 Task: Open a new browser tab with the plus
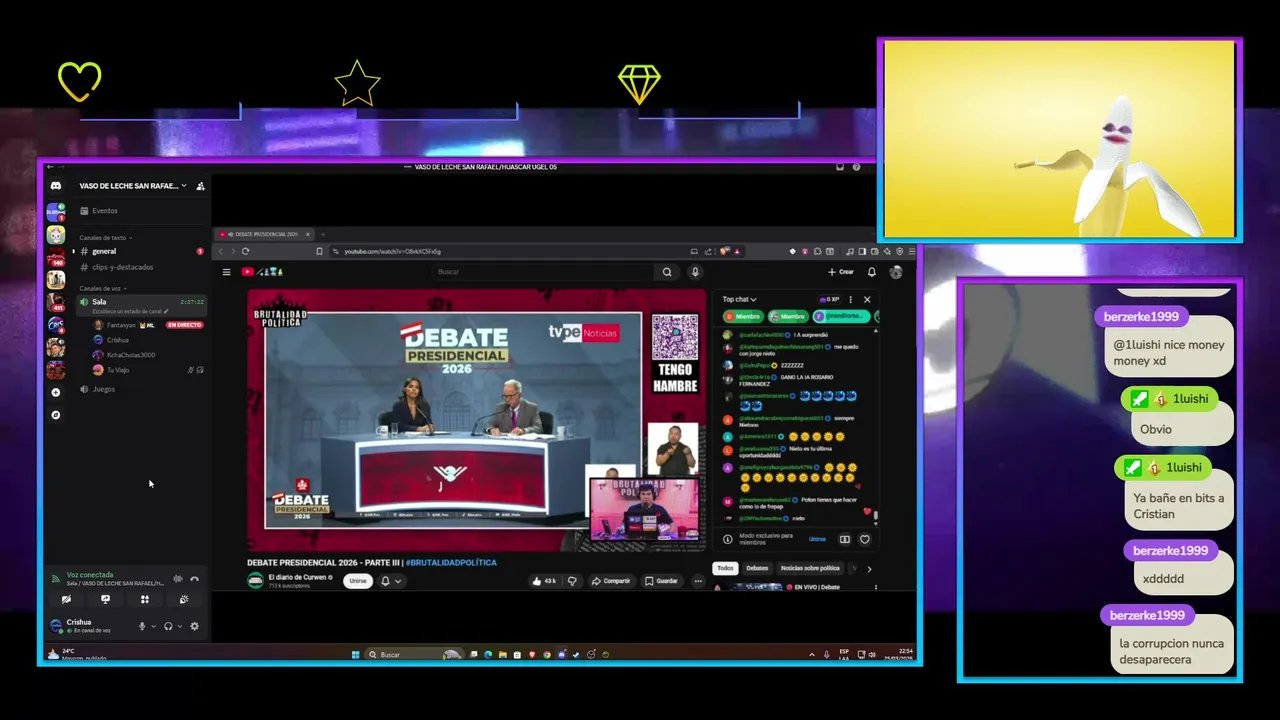coord(322,234)
